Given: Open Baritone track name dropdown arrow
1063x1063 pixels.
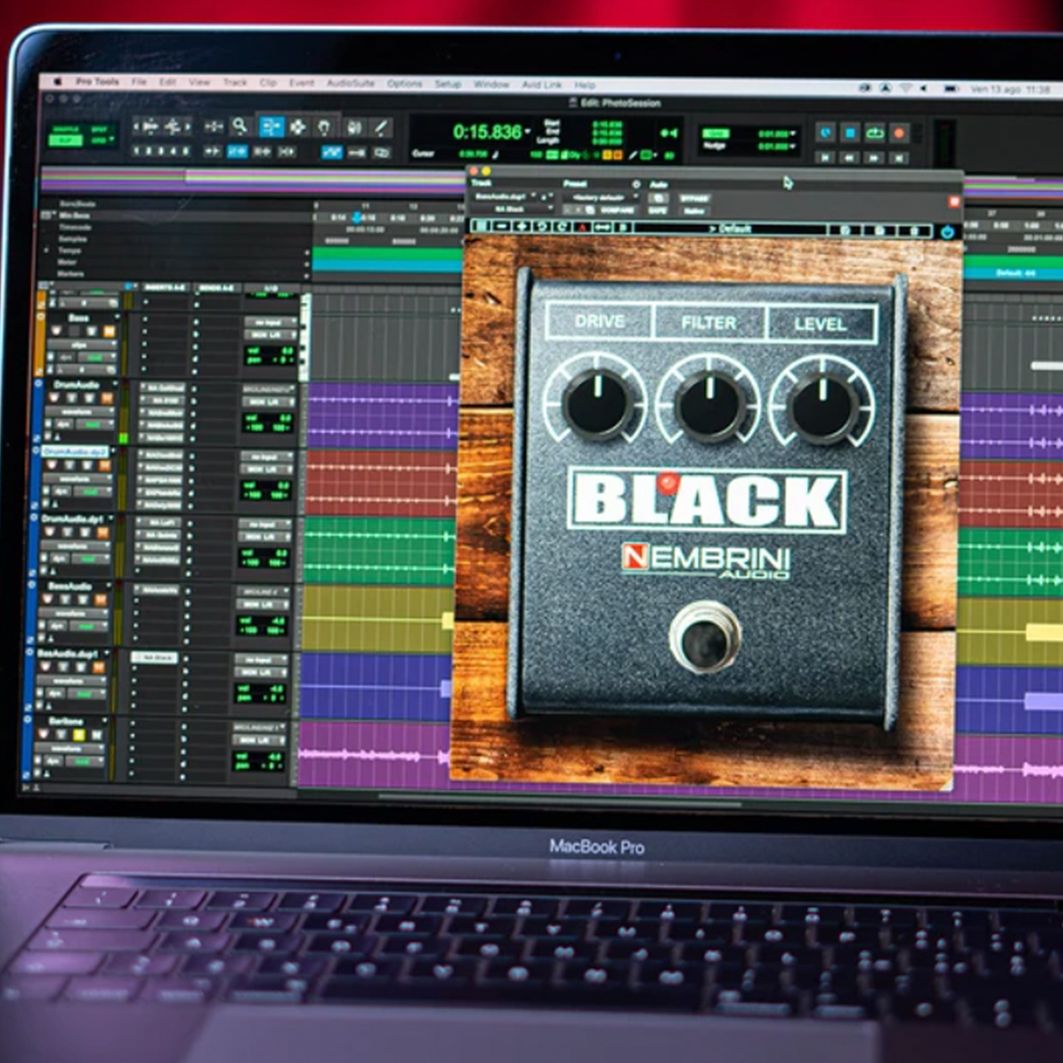Looking at the screenshot, I should click(104, 721).
